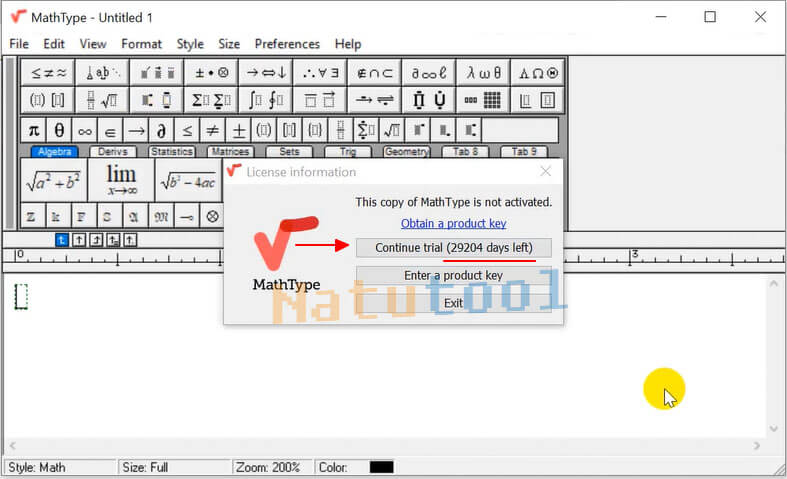Image resolution: width=787 pixels, height=479 pixels.
Task: Switch to the Statistics tab
Action: (172, 152)
